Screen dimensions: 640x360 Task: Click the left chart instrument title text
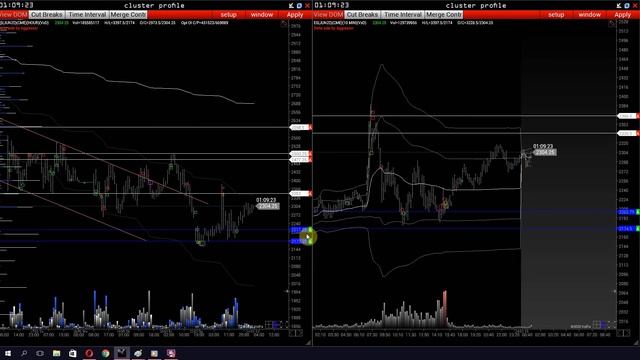[24, 23]
